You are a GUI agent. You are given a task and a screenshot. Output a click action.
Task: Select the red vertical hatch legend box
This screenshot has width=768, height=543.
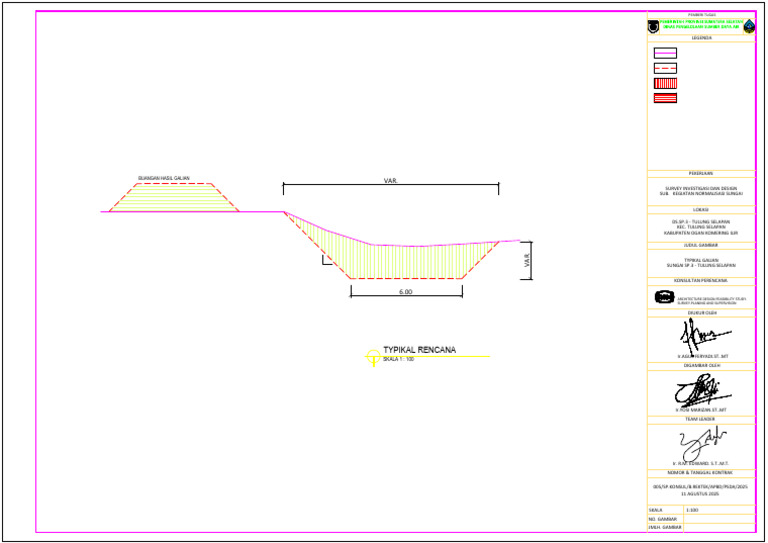[x=665, y=83]
